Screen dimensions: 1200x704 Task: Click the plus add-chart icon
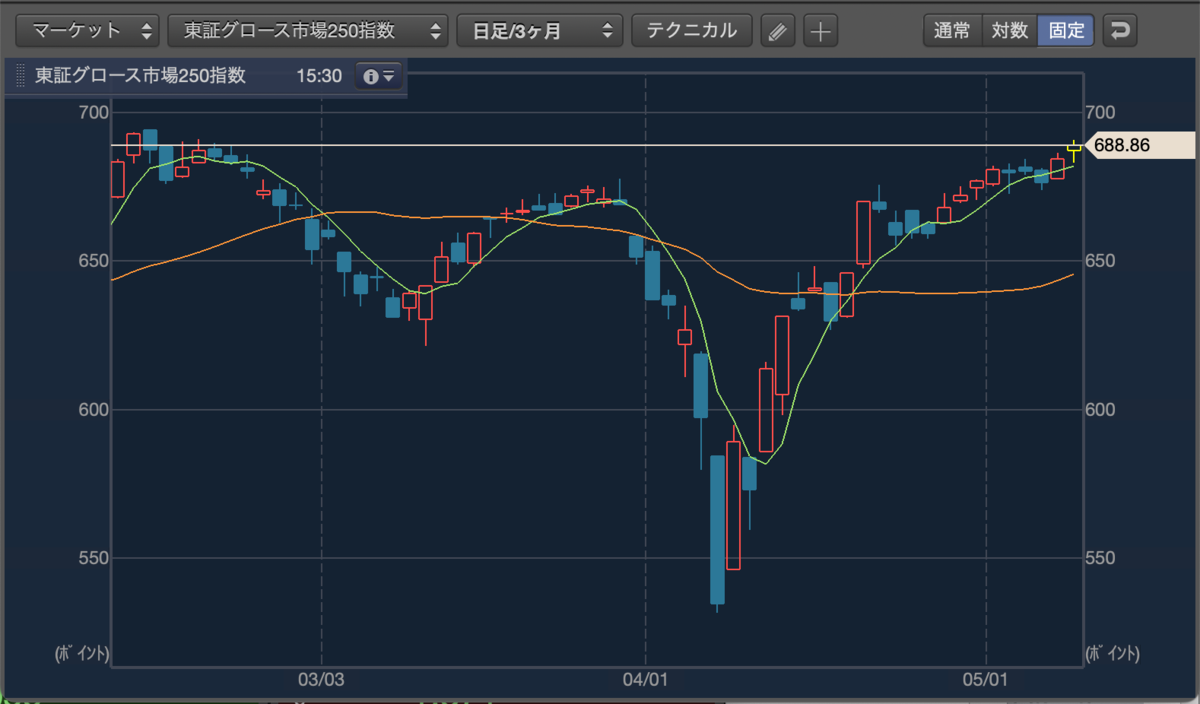coord(820,31)
